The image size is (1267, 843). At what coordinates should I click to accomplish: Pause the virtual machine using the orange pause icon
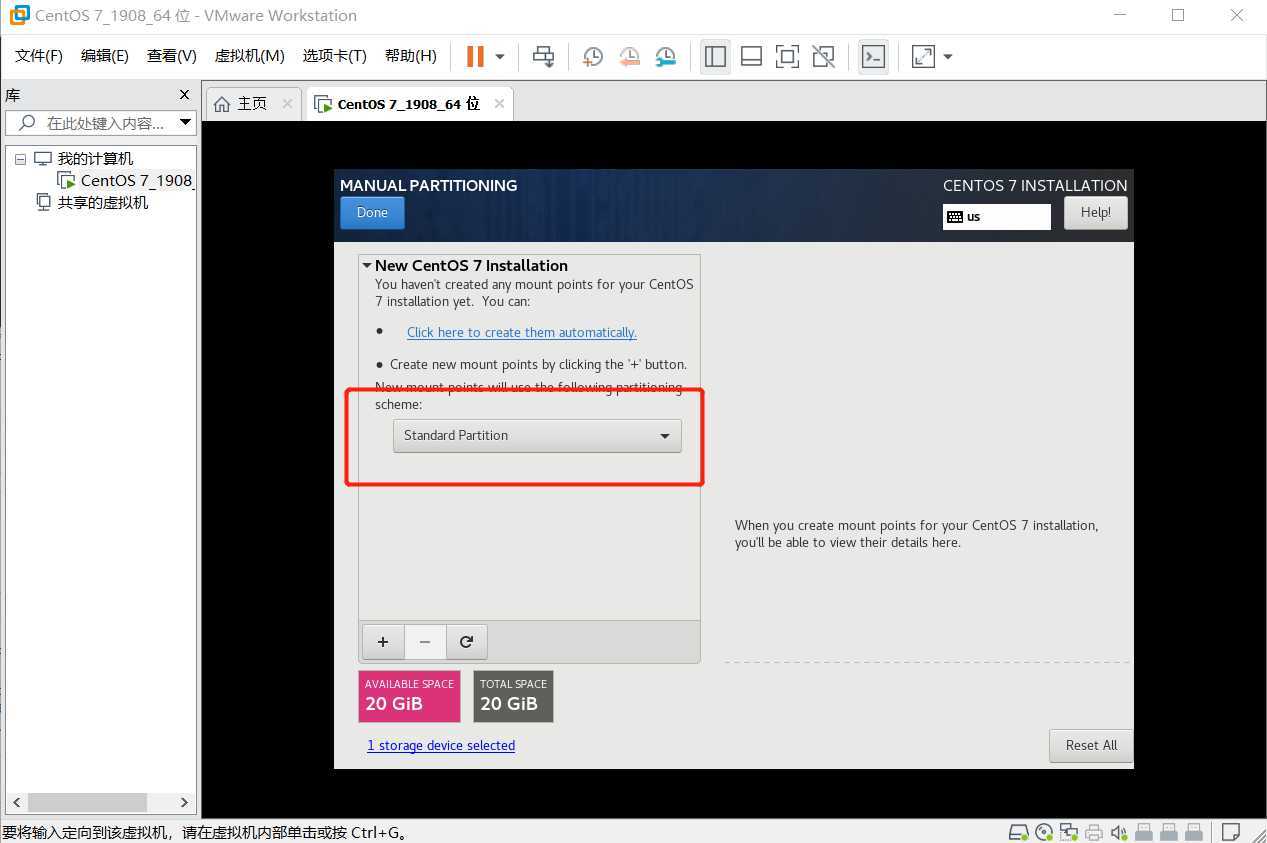coord(475,56)
